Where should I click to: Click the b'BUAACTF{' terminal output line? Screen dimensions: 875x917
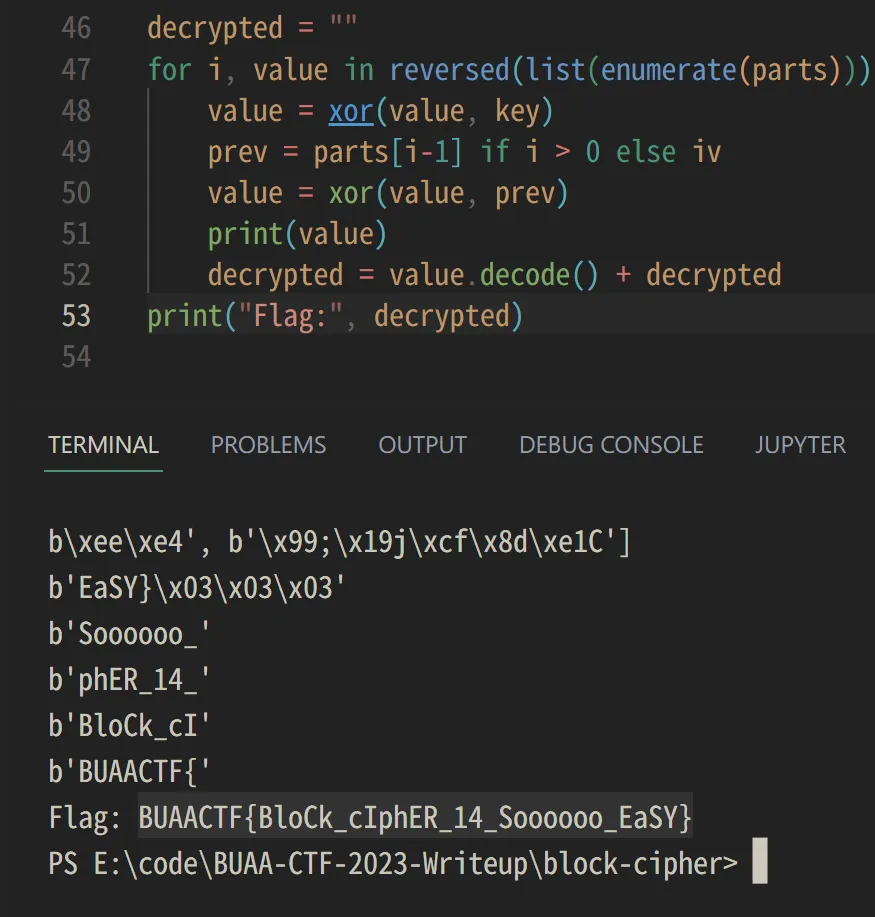pyautogui.click(x=130, y=771)
